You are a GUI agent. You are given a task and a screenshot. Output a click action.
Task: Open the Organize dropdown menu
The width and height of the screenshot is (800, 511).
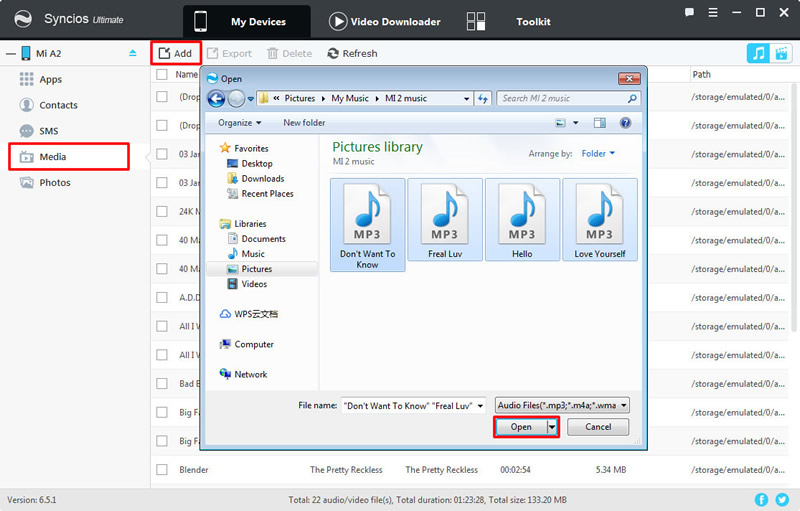tap(239, 123)
